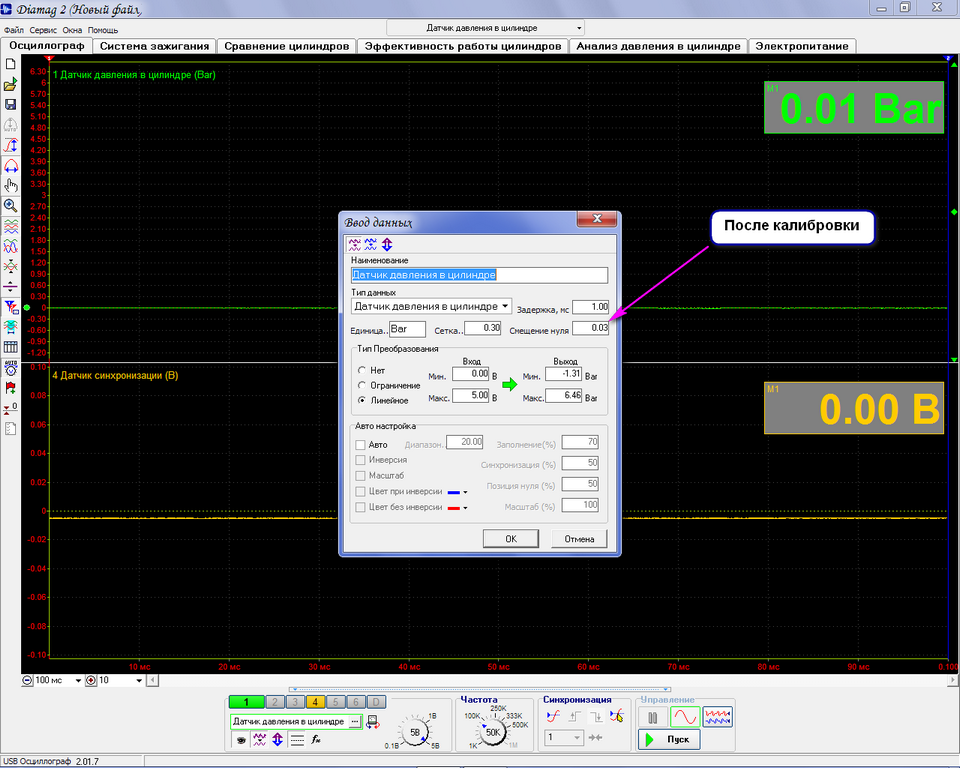
Task: Click the AUTO settings gear icon
Action: coord(10,367)
